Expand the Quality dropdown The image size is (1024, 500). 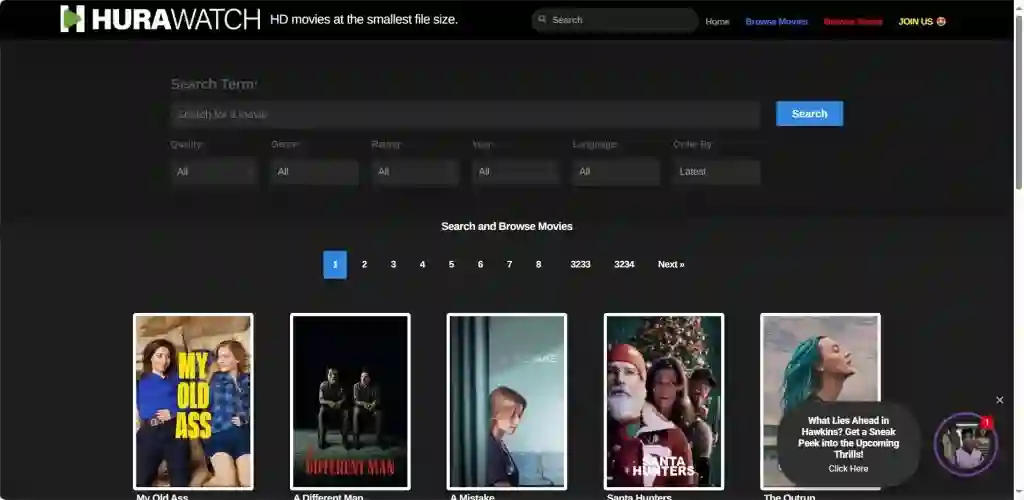pyautogui.click(x=214, y=172)
